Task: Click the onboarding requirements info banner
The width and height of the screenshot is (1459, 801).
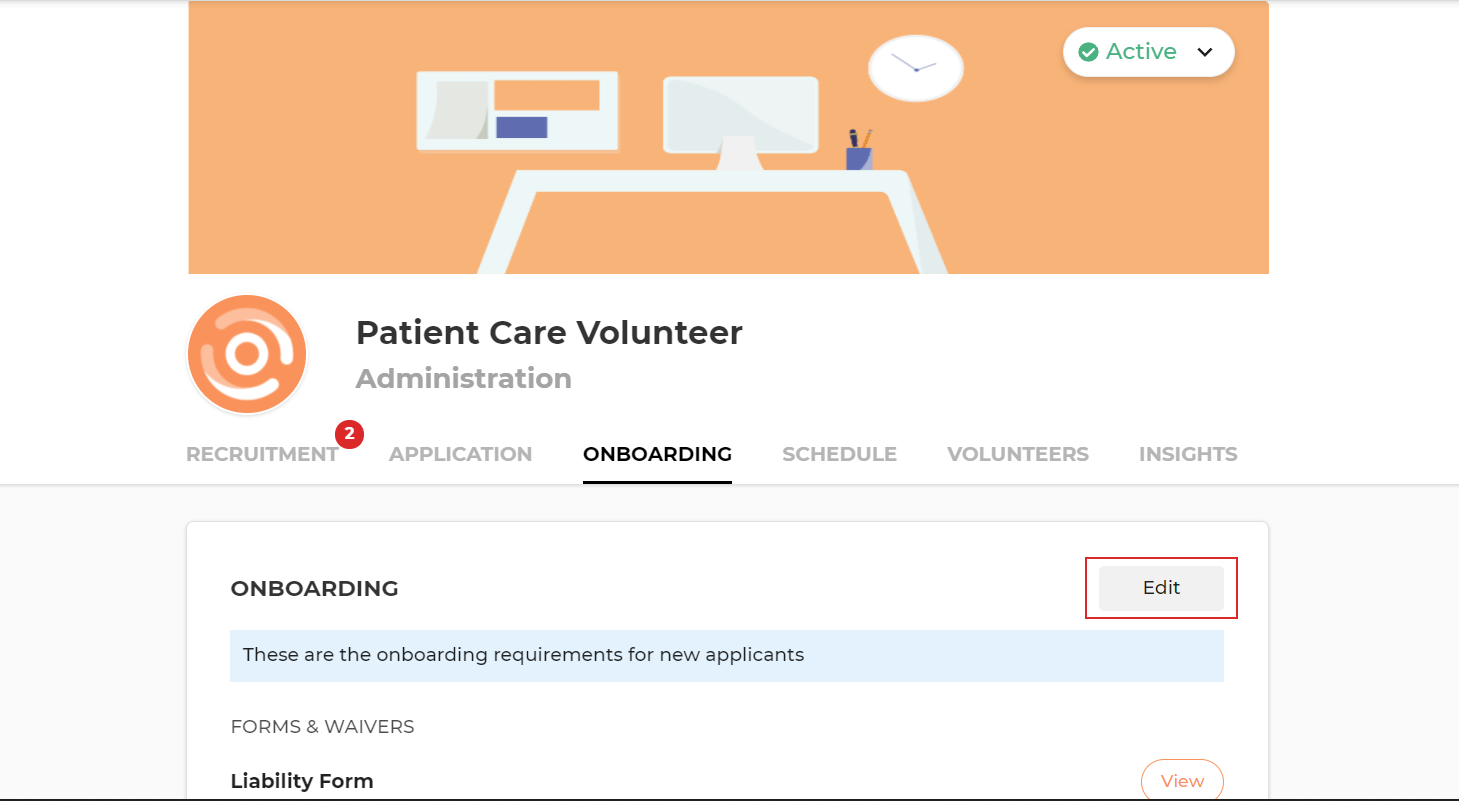Action: (x=726, y=656)
